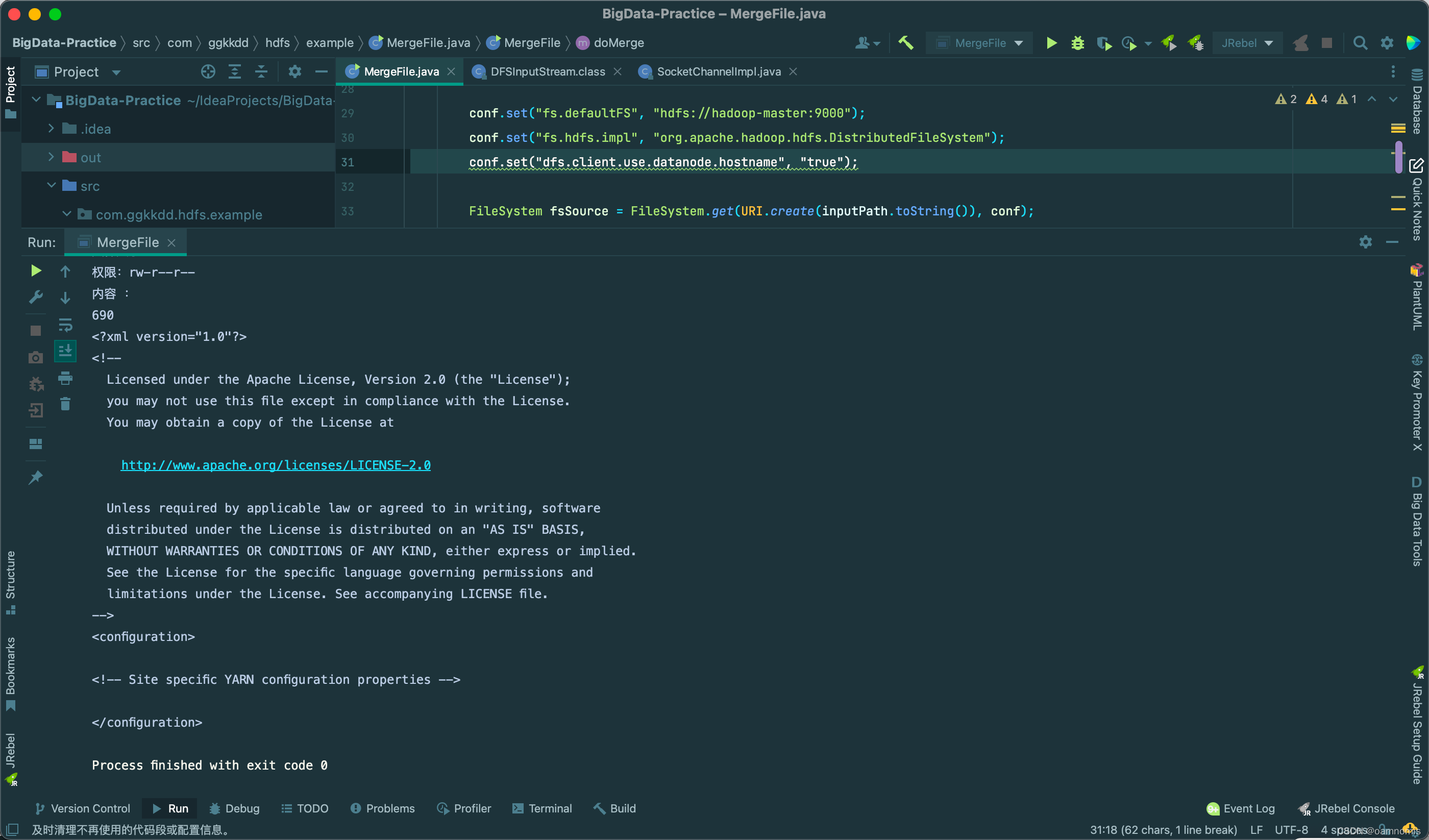Open Project view mode dropdown
This screenshot has height=840, width=1429.
coord(116,72)
